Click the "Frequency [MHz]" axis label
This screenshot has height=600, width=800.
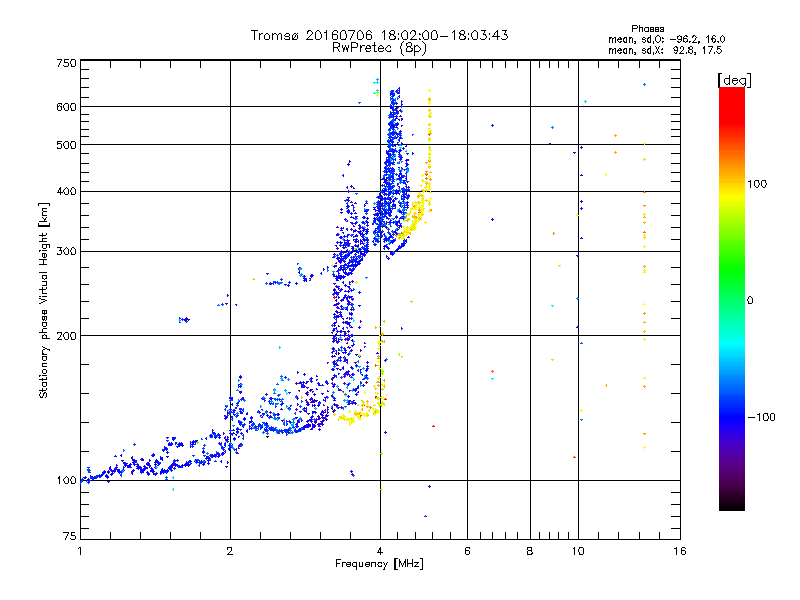(379, 564)
